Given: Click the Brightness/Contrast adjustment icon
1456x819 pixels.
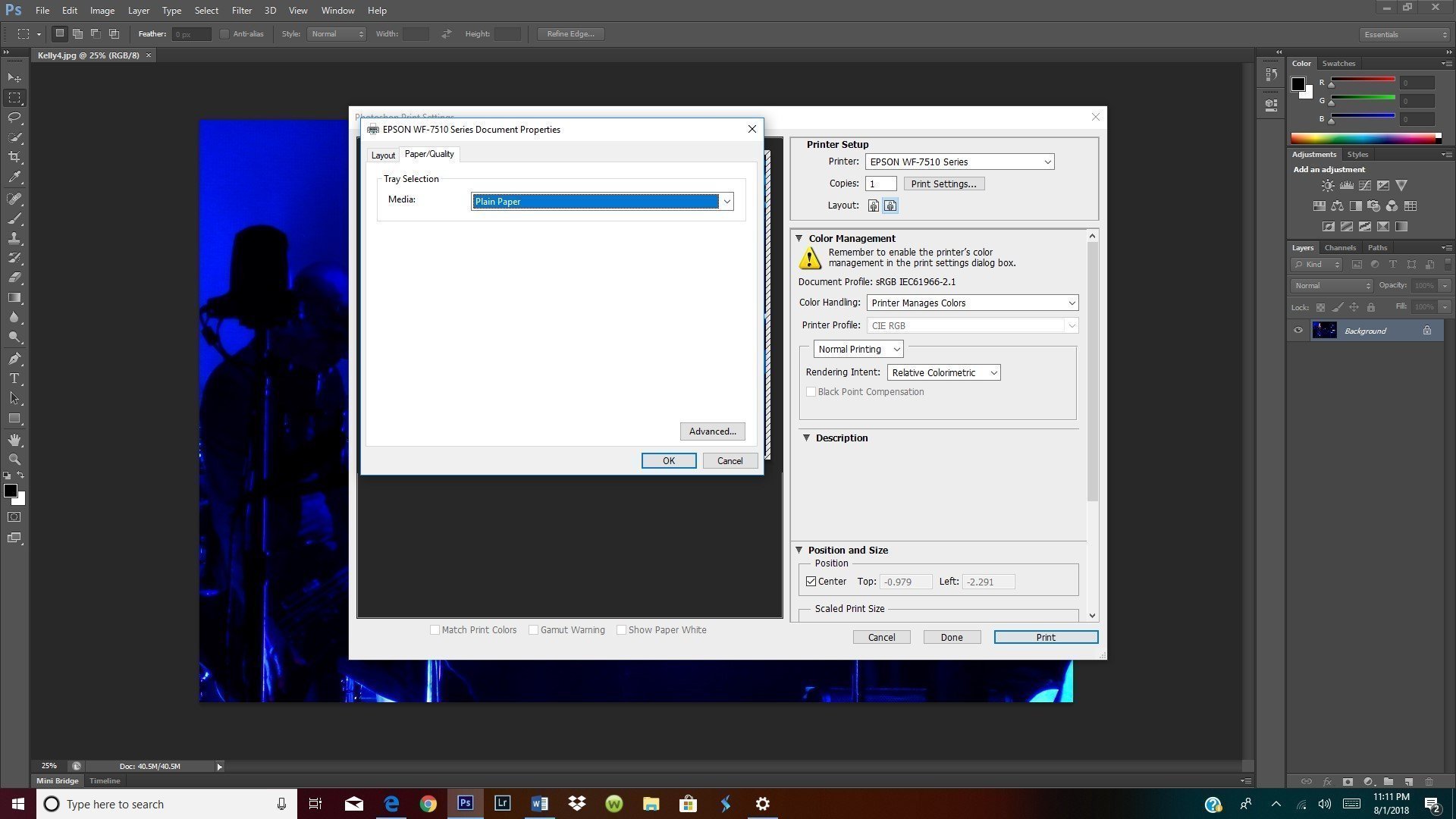Looking at the screenshot, I should 1328,185.
